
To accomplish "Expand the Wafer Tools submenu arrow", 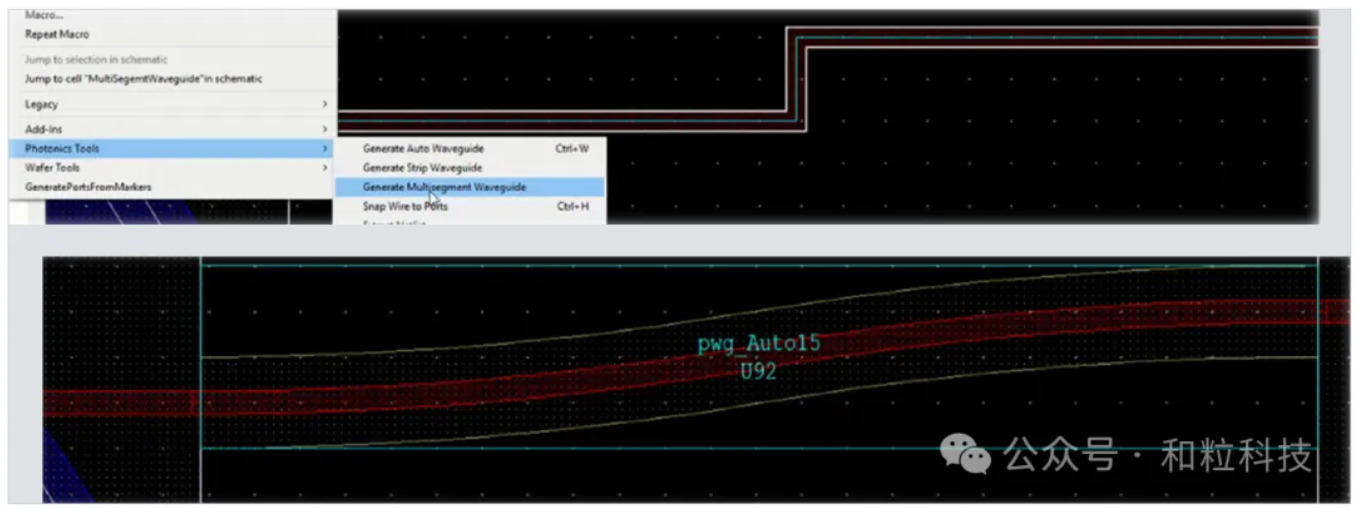I will [325, 168].
